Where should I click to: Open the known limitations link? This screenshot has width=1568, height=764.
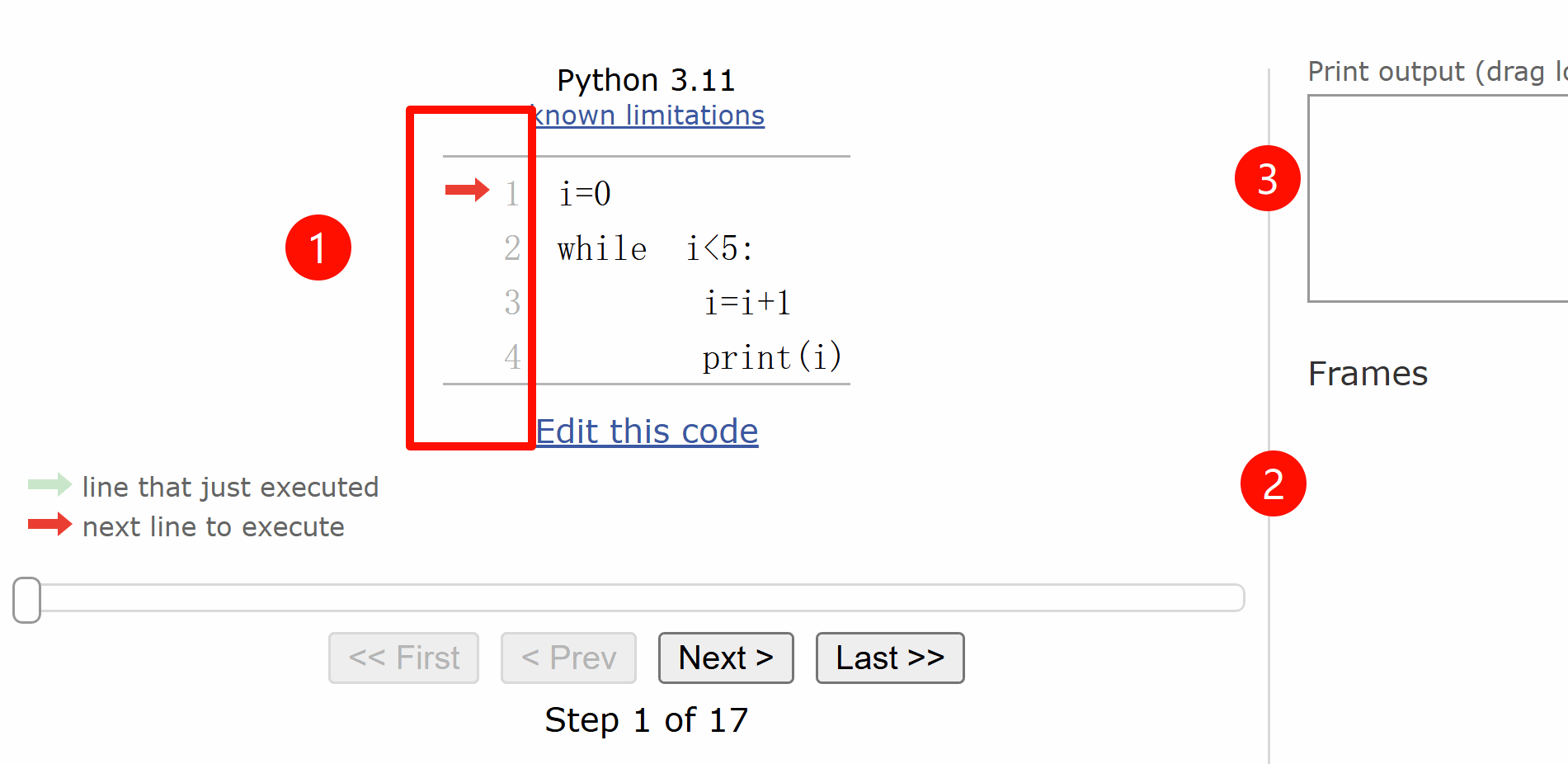[x=650, y=116]
